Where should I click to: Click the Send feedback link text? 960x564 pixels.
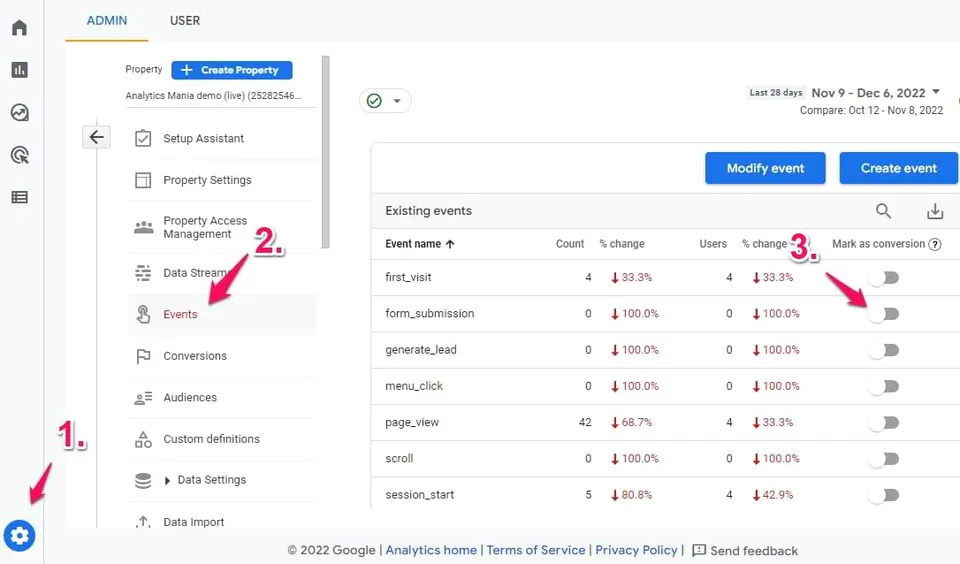pos(754,551)
